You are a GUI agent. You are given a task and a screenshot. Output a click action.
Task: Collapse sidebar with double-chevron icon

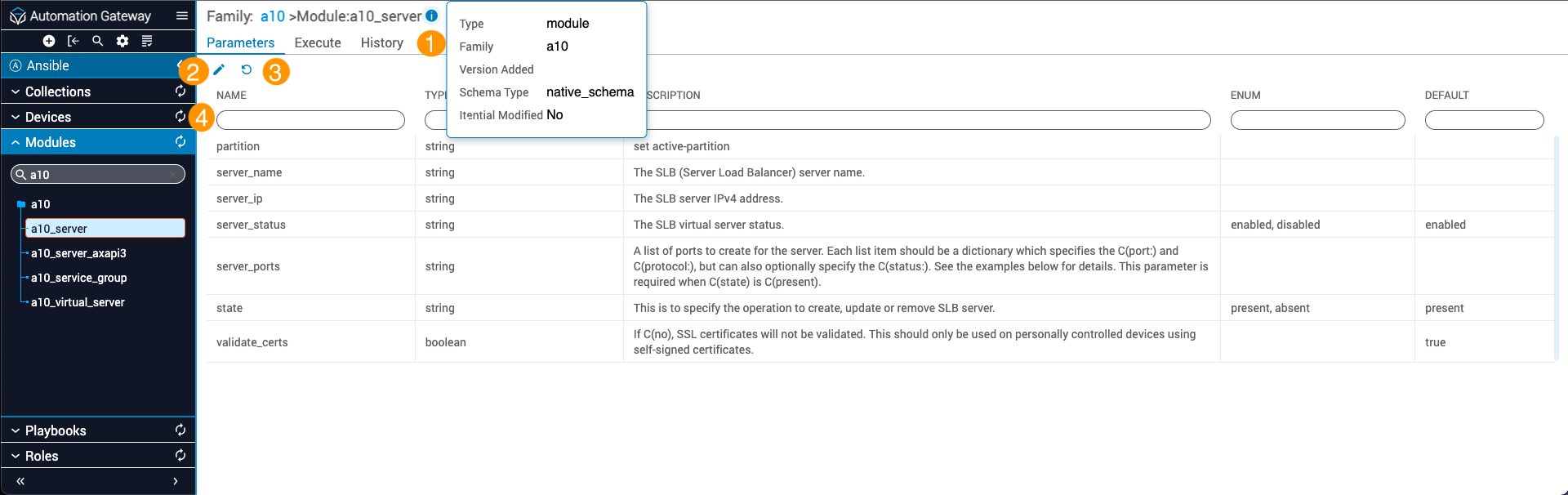pyautogui.click(x=20, y=481)
